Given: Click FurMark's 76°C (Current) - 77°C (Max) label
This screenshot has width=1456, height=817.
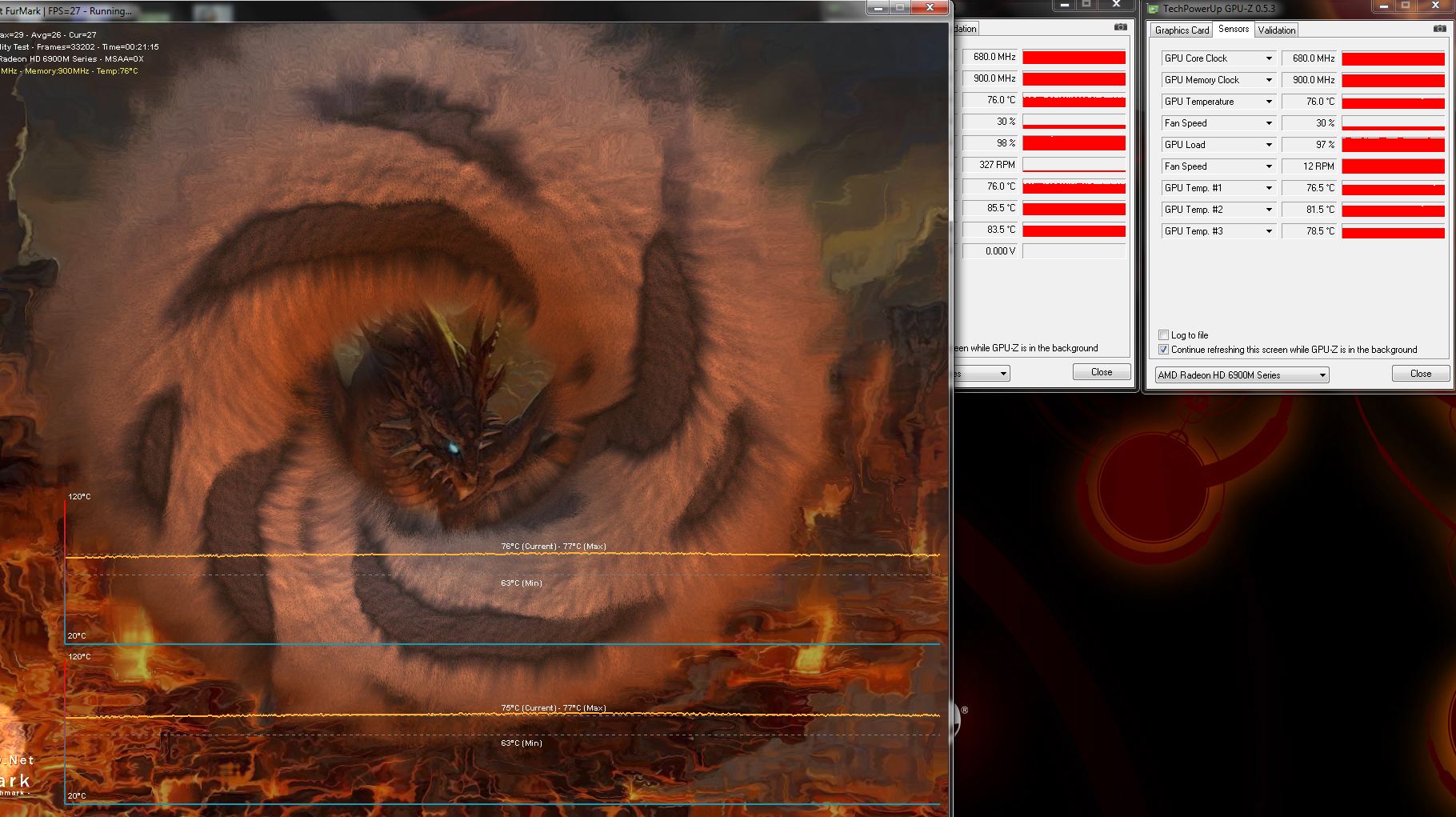Looking at the screenshot, I should click(x=554, y=547).
